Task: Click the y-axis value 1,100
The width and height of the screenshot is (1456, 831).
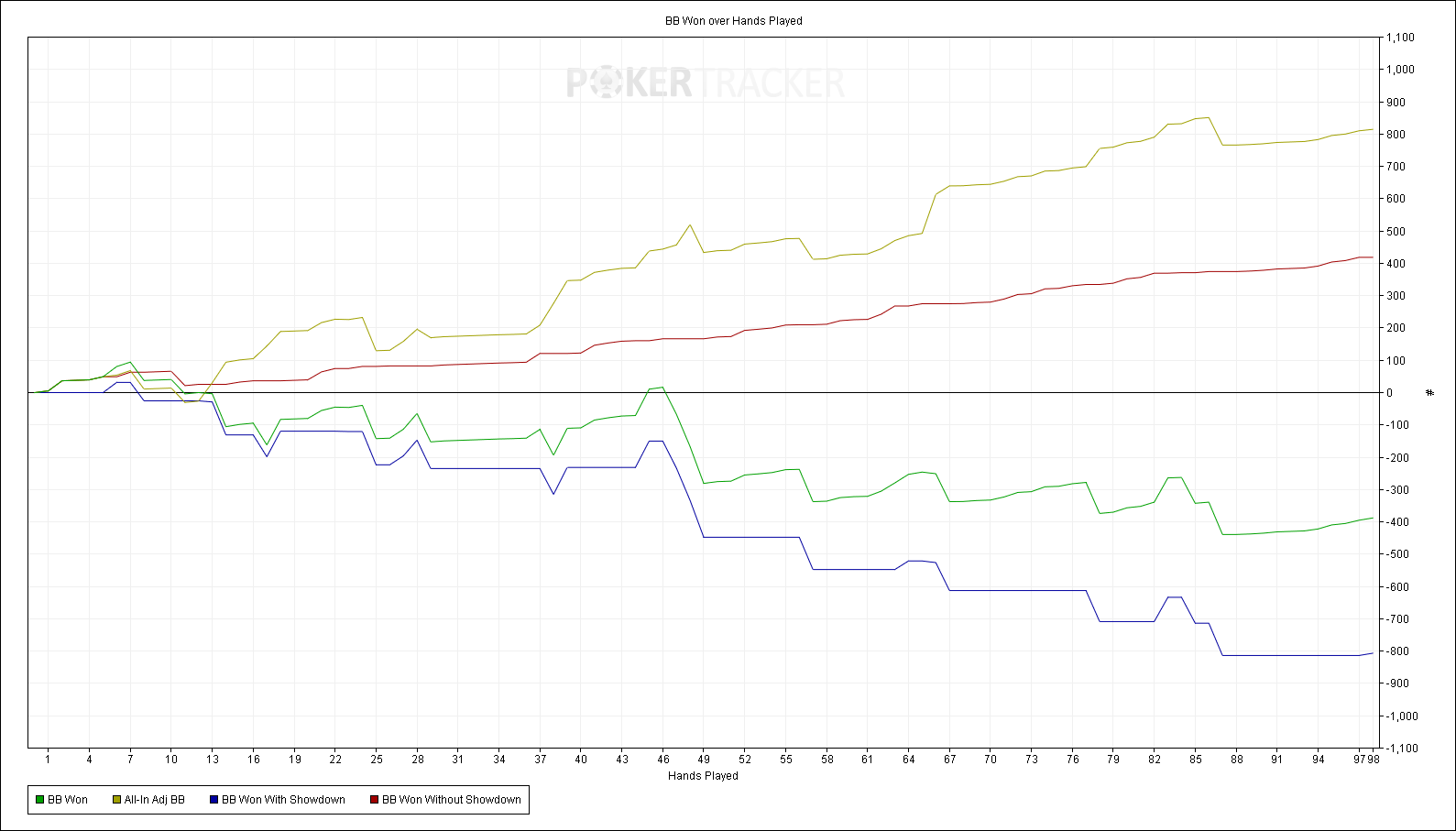Action: (x=1400, y=38)
